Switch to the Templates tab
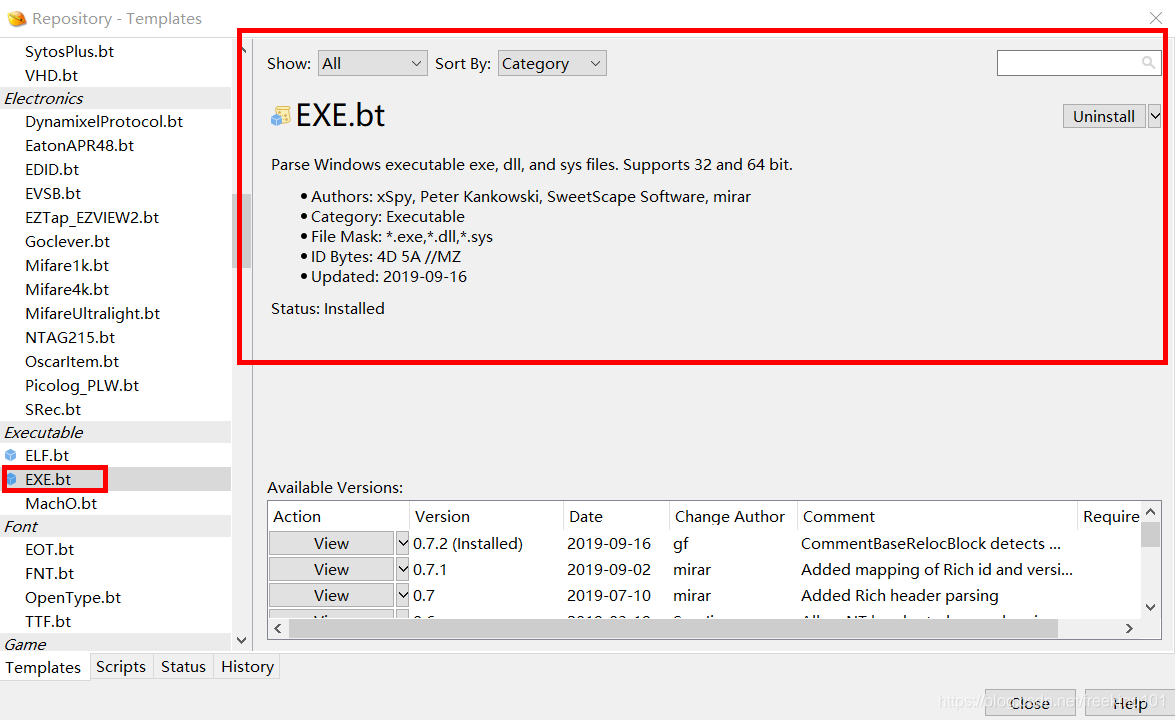This screenshot has height=720, width=1175. (x=43, y=667)
